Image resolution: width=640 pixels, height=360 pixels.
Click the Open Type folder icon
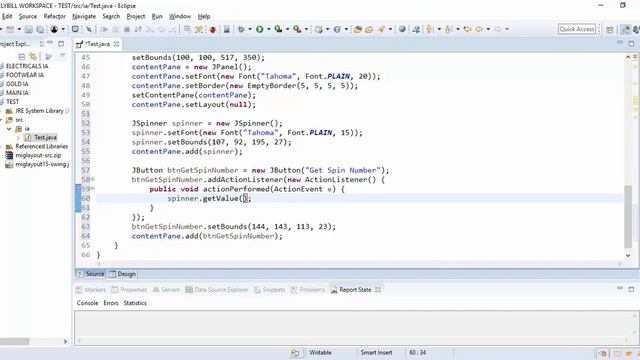358,29
